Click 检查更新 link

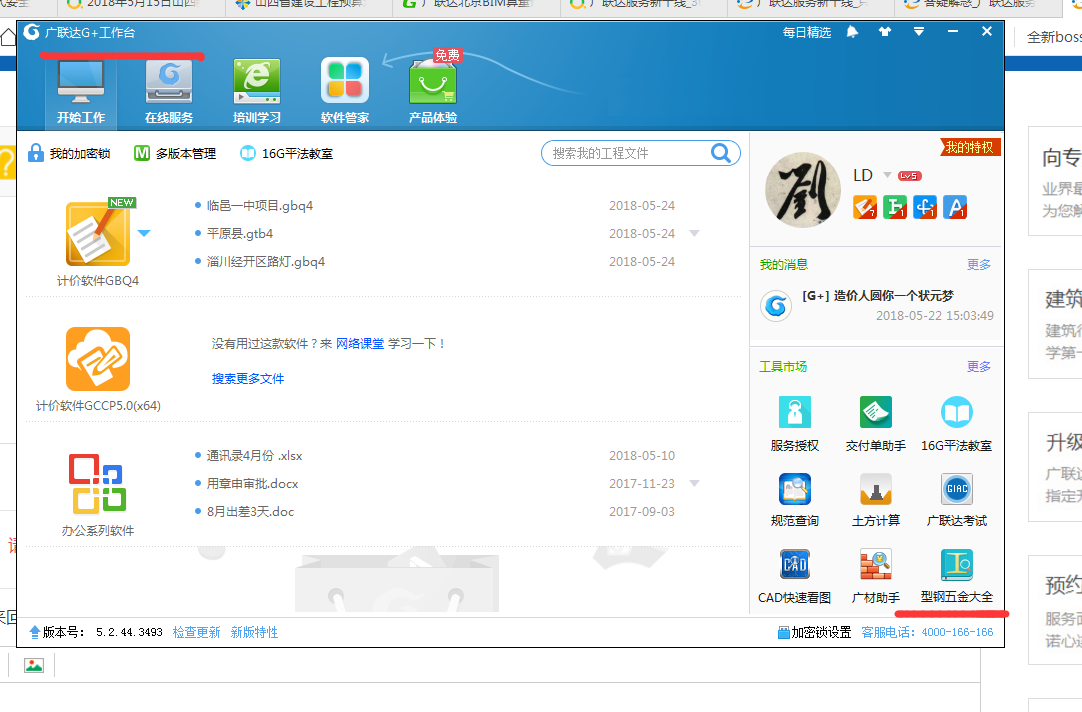197,633
